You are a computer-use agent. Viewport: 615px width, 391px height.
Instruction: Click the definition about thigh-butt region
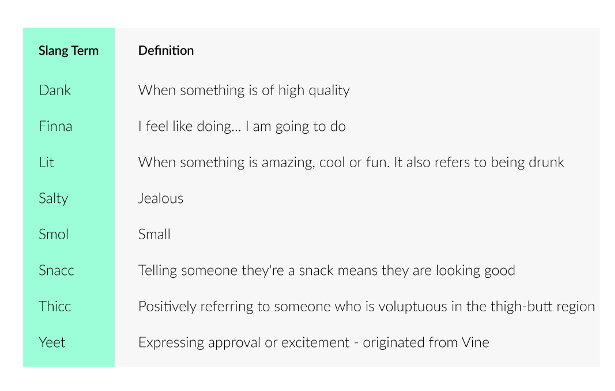point(366,307)
